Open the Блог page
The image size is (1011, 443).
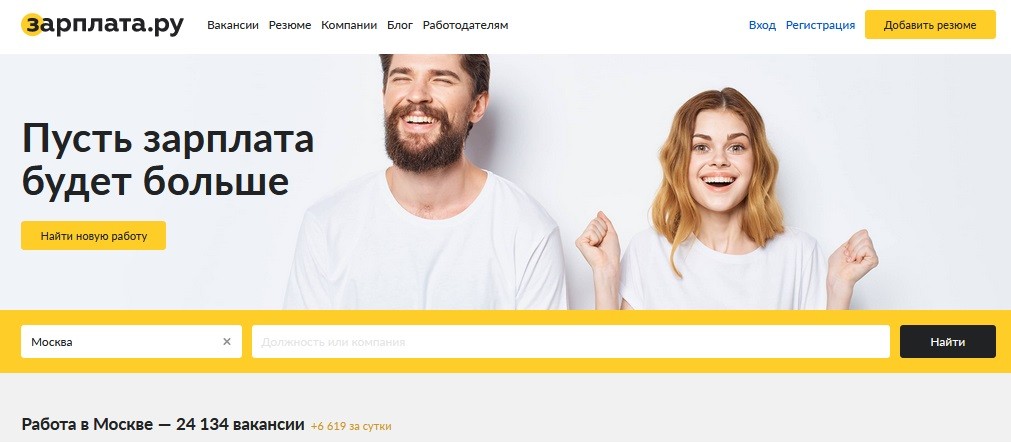[x=400, y=25]
